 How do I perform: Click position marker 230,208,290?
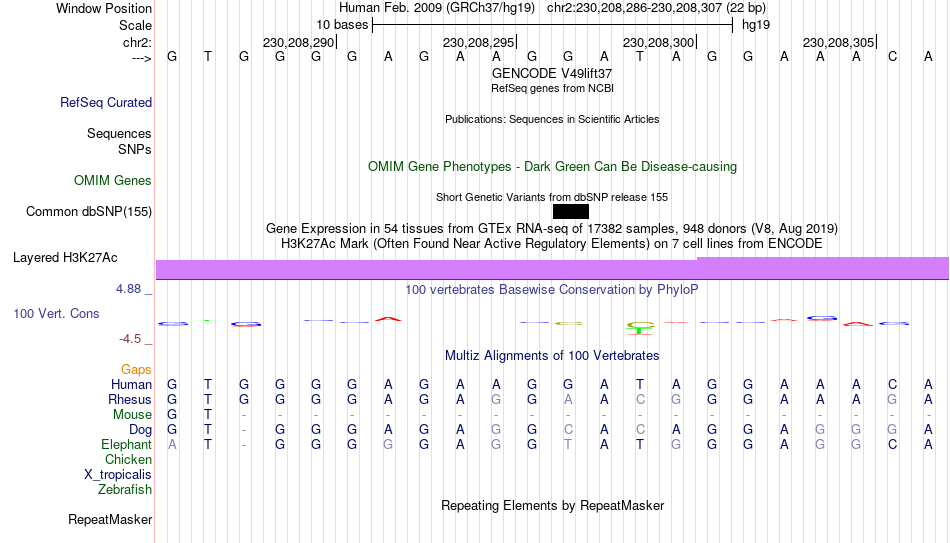tap(299, 42)
